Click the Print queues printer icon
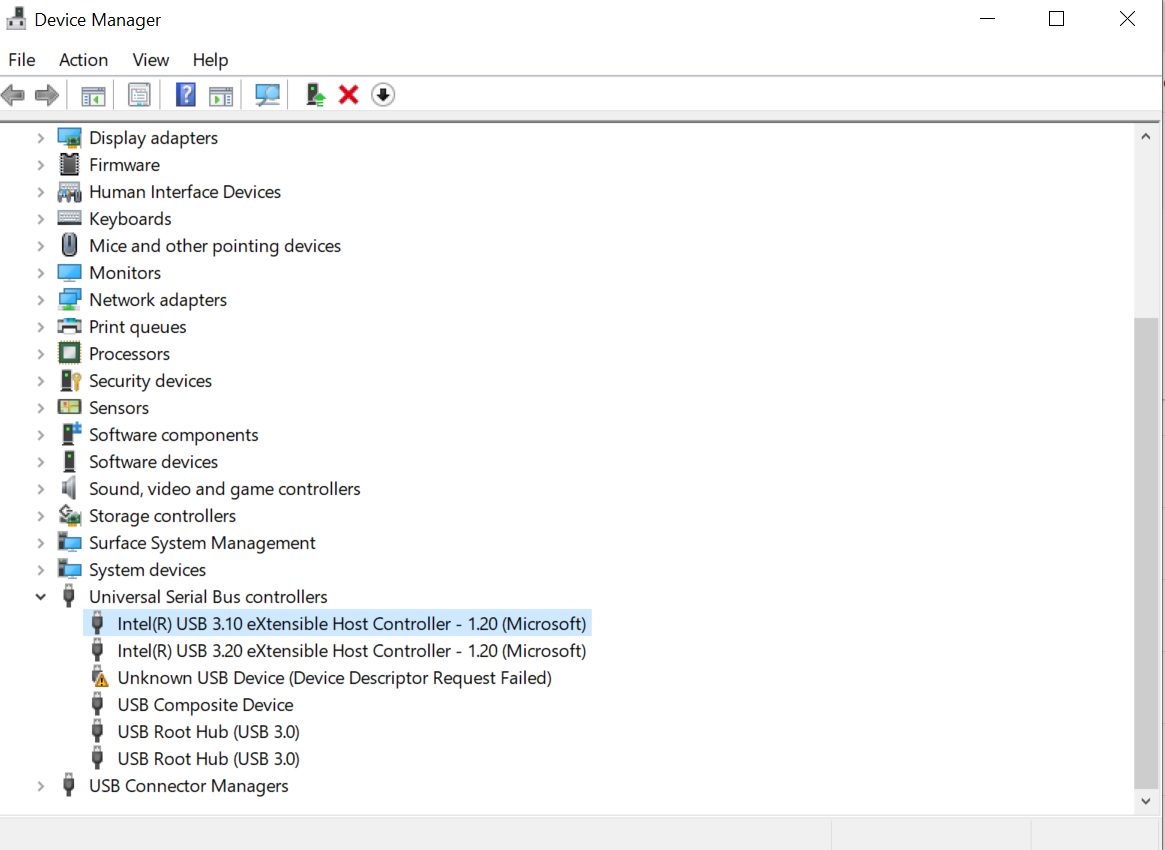Image resolution: width=1165 pixels, height=850 pixels. 69,326
